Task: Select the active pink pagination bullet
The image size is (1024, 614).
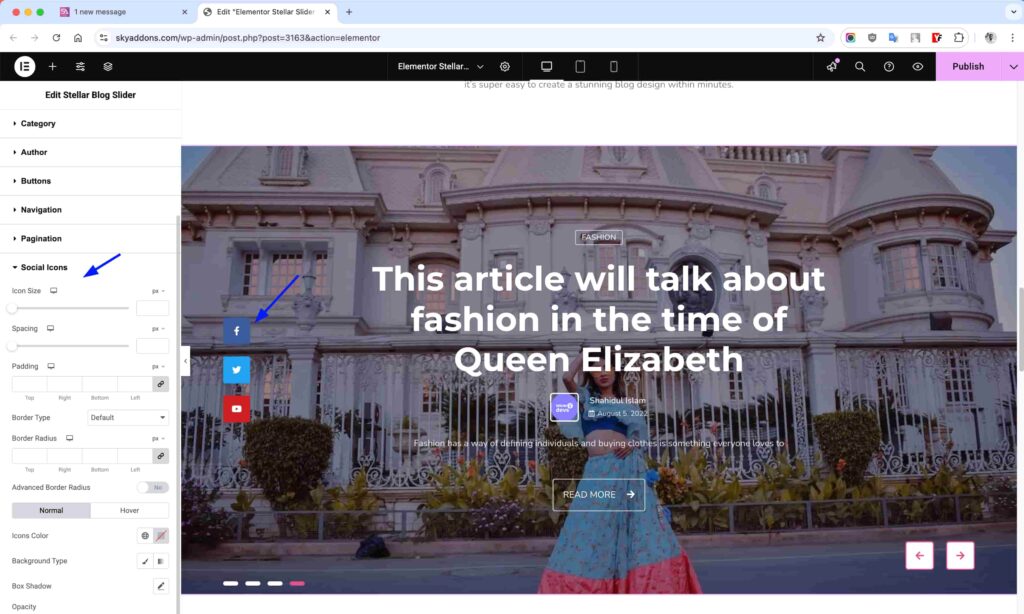Action: click(x=297, y=583)
